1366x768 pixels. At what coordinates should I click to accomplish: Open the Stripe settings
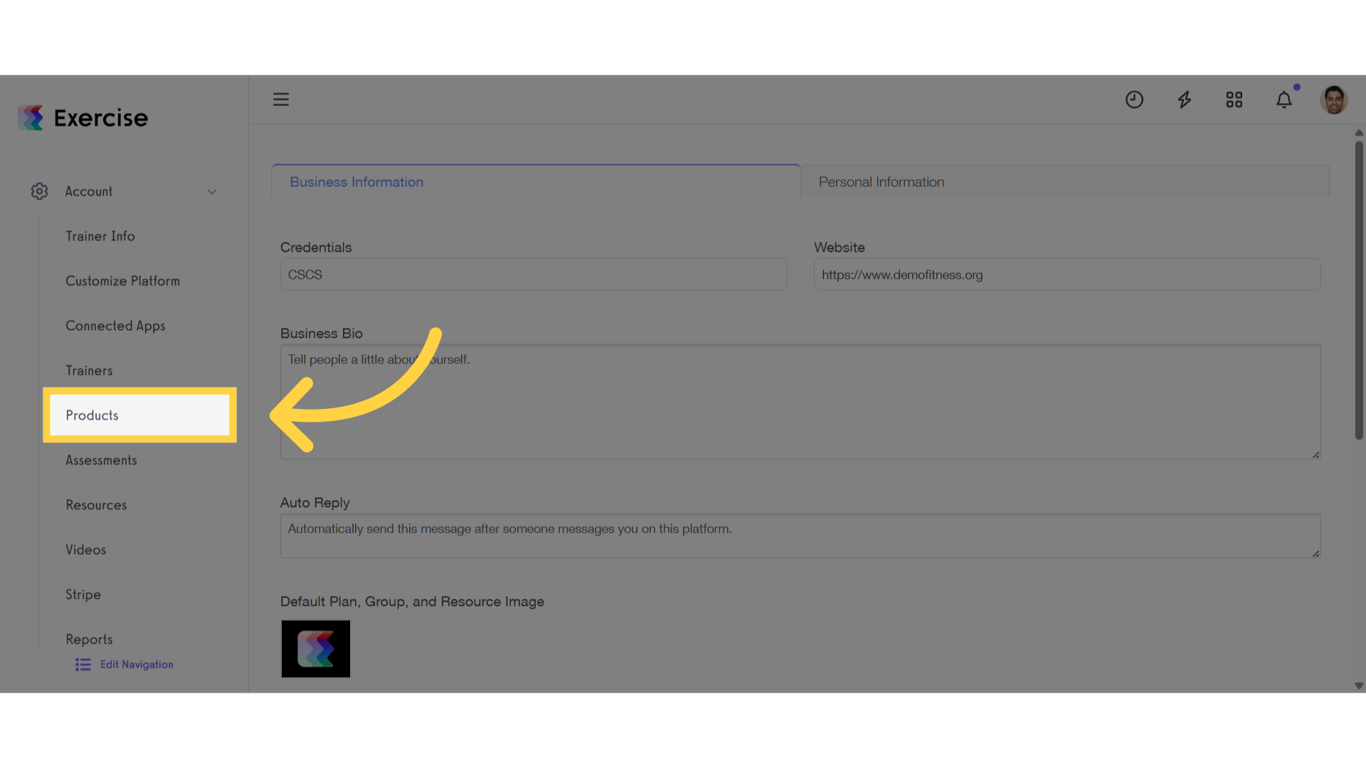[x=83, y=594]
